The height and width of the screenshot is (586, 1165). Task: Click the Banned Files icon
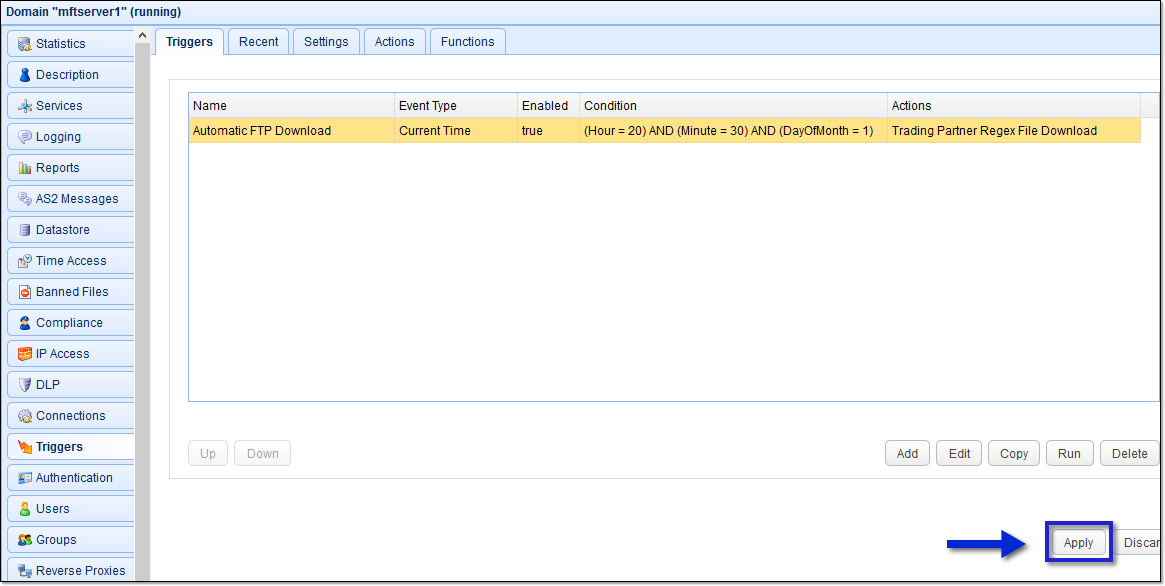25,292
